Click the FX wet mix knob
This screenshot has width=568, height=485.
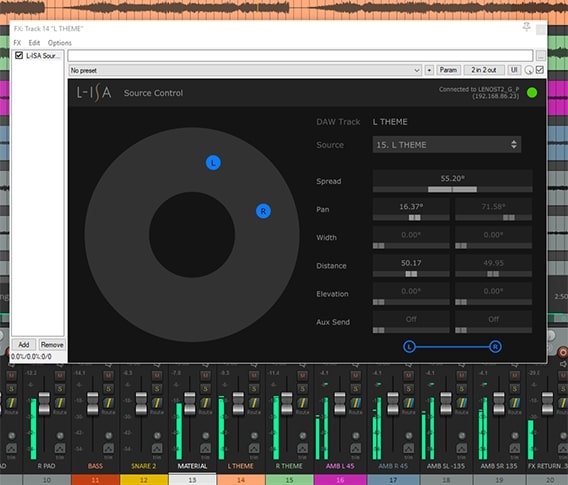pos(529,70)
